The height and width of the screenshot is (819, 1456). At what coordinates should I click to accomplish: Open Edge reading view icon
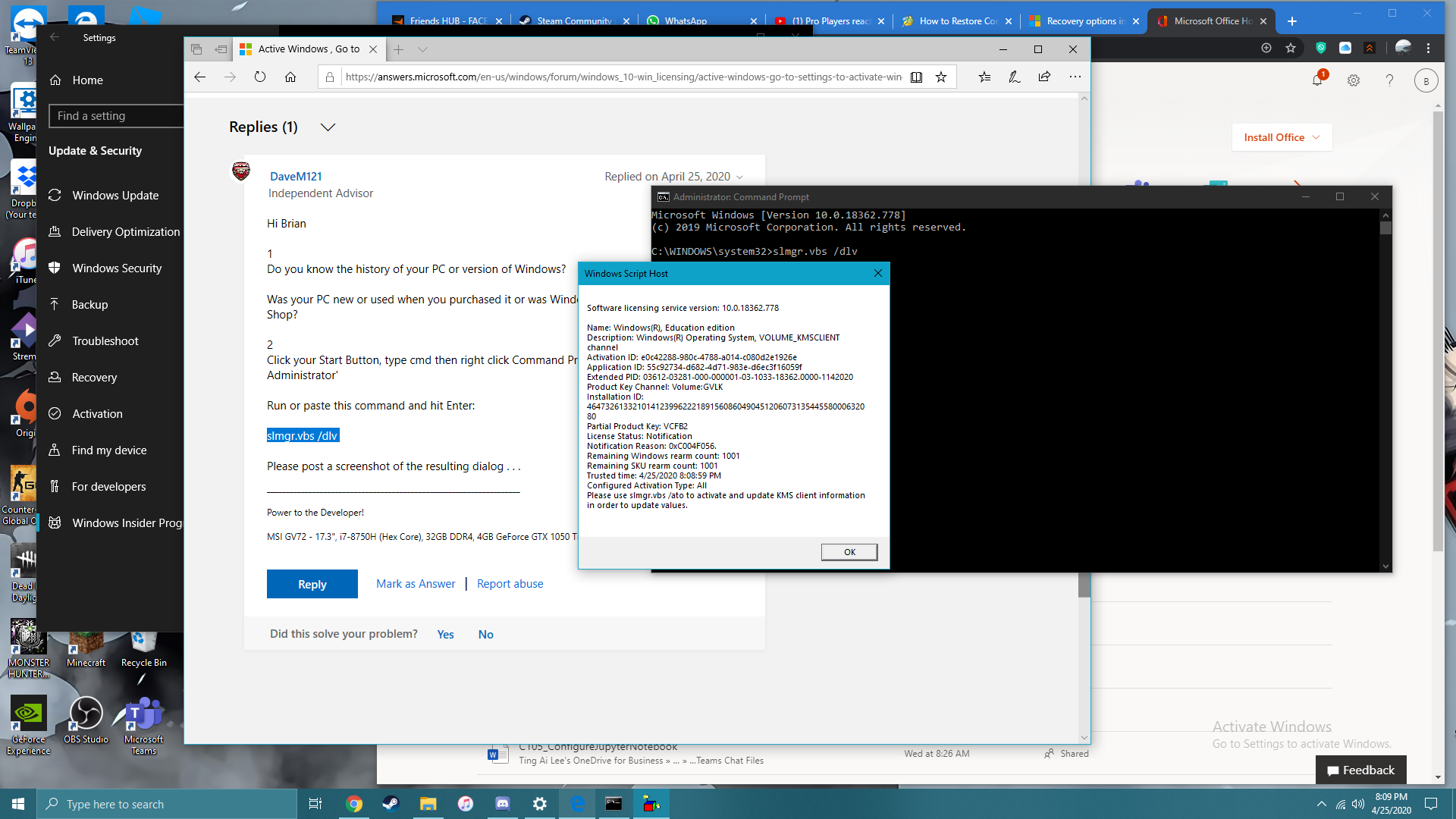[x=916, y=77]
